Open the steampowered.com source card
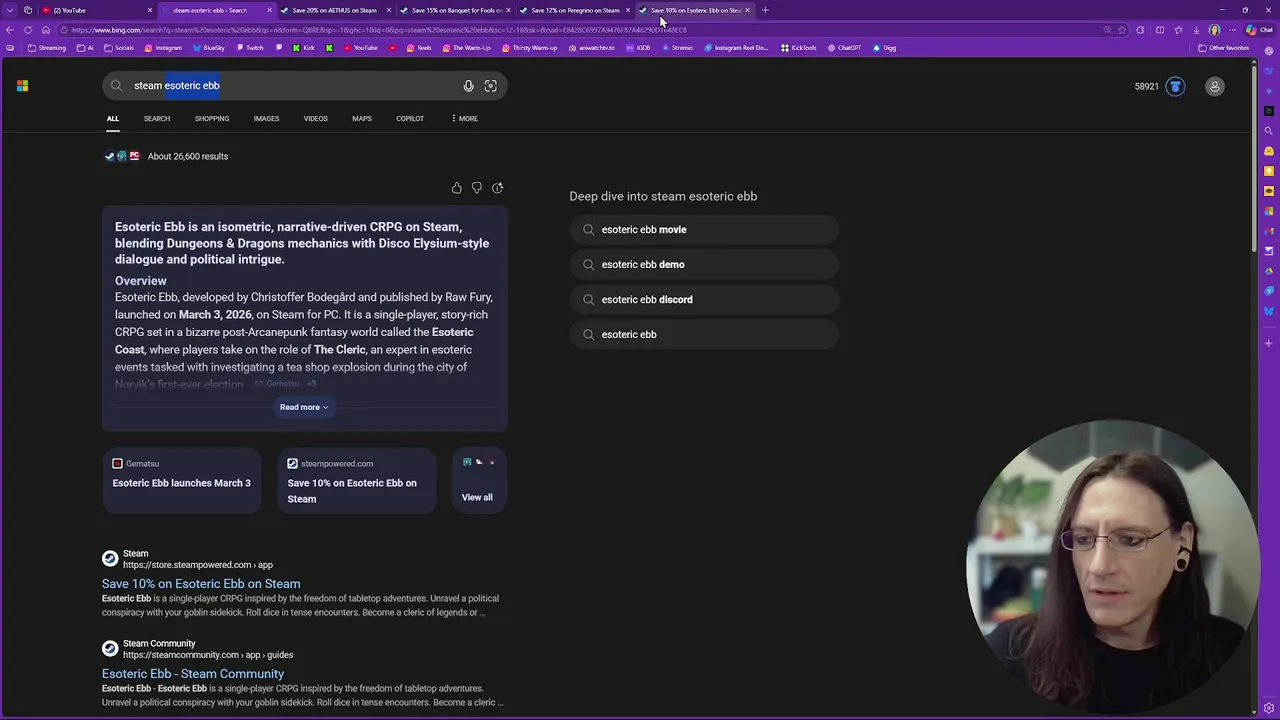This screenshot has height=720, width=1280. click(x=356, y=482)
